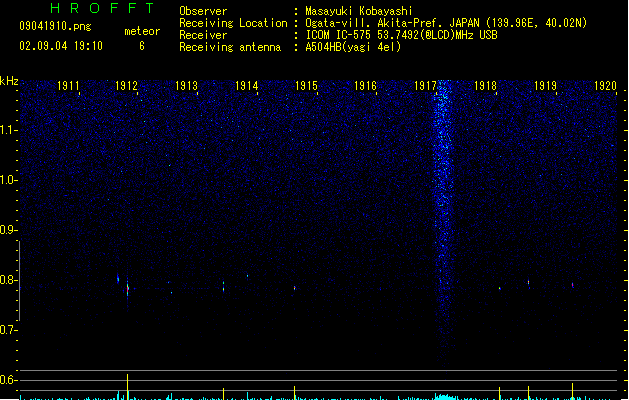Click the 0.9 kHz axis label
The image size is (629, 400).
(8, 230)
